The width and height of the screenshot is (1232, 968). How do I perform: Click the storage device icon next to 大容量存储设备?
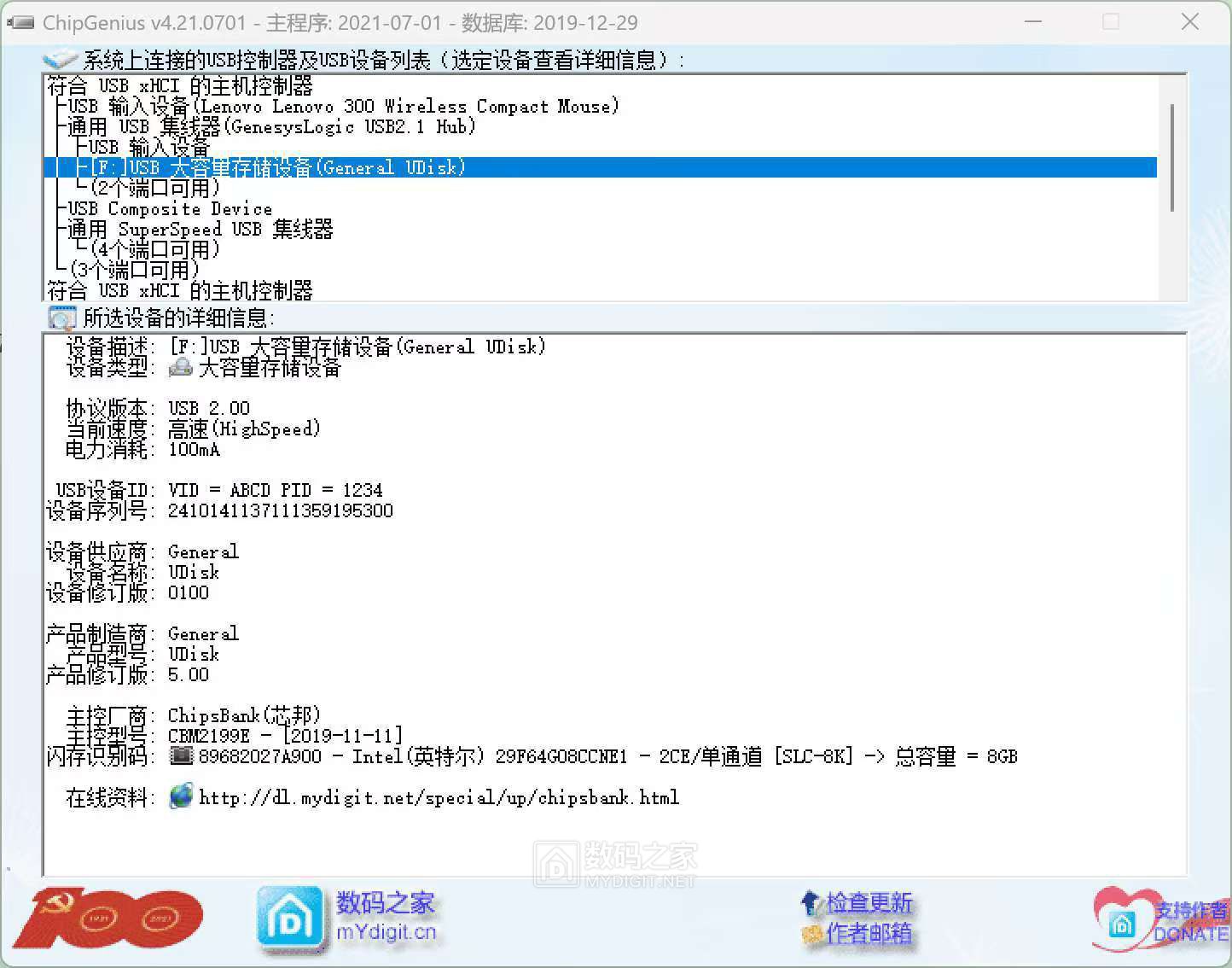(x=181, y=368)
